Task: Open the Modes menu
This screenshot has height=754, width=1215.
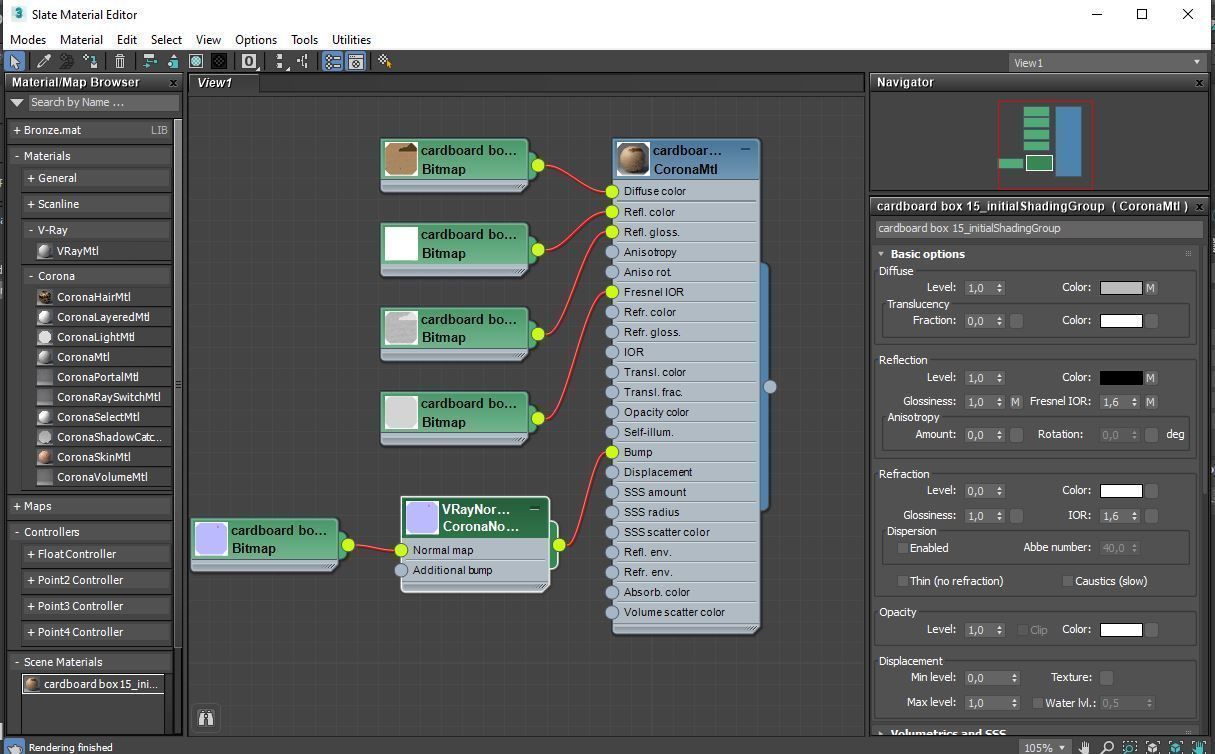Action: click(x=28, y=40)
